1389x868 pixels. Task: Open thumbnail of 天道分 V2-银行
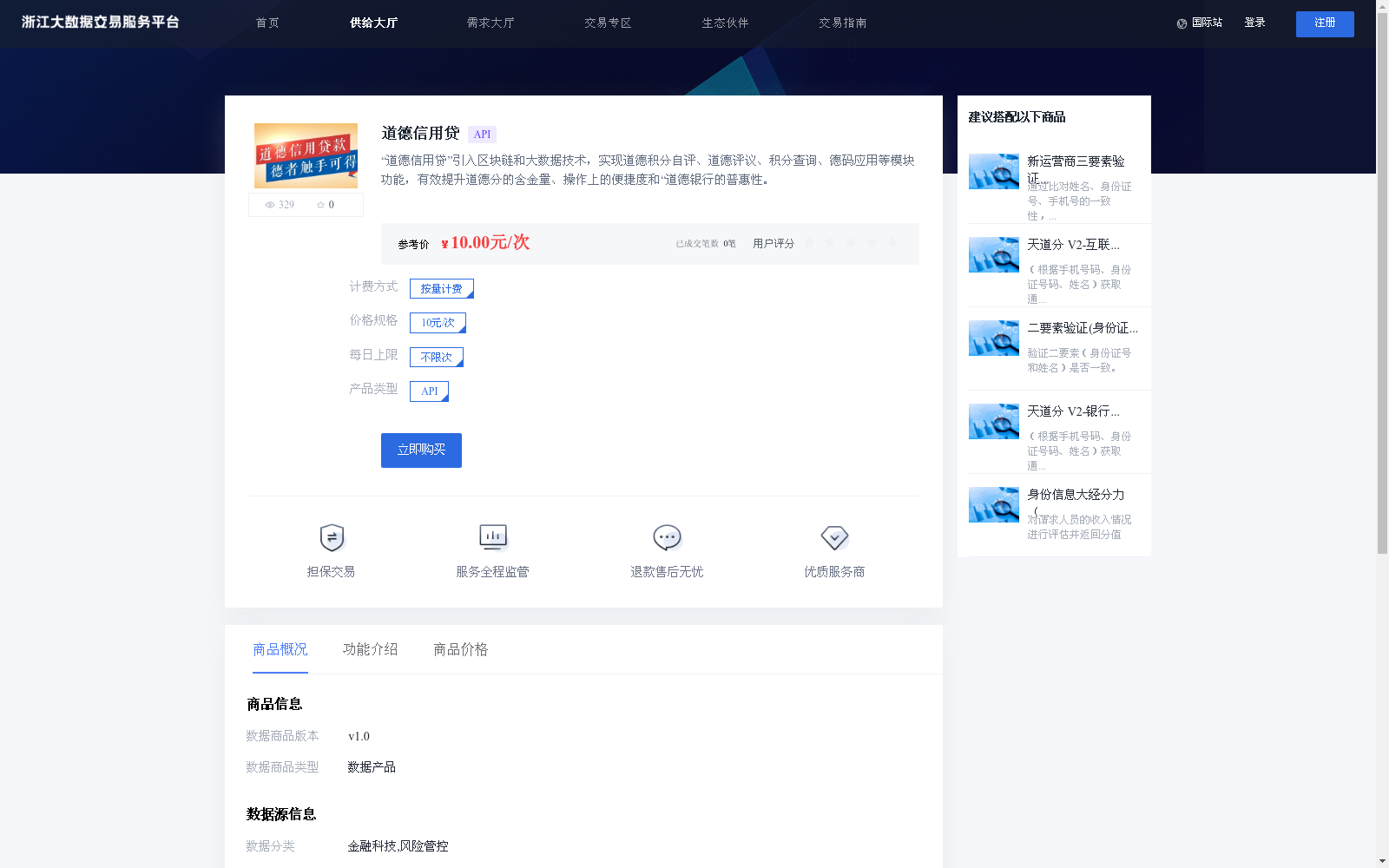pyautogui.click(x=994, y=422)
